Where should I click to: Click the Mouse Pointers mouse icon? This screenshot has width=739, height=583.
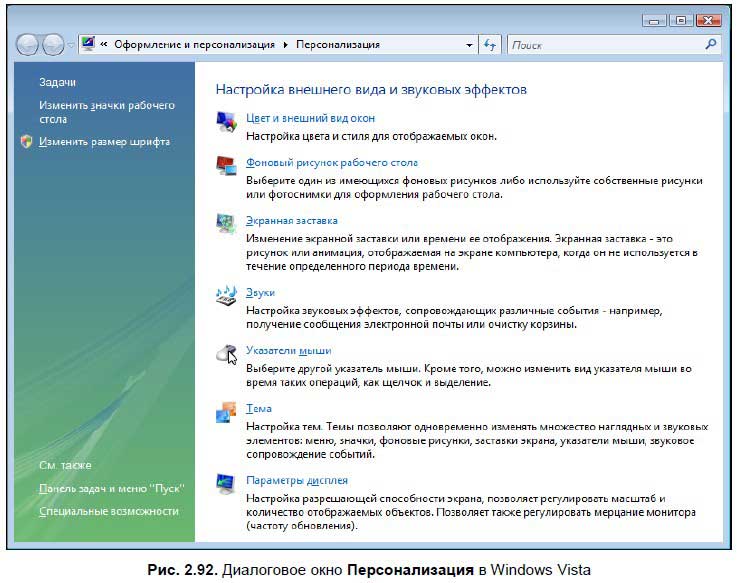tap(227, 354)
